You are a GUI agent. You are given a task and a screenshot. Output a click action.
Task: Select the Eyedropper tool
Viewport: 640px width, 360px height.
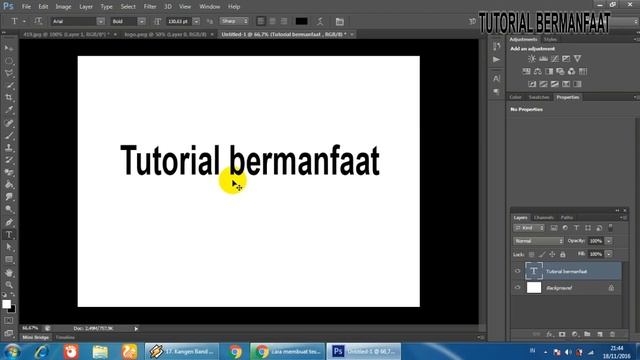(9, 110)
